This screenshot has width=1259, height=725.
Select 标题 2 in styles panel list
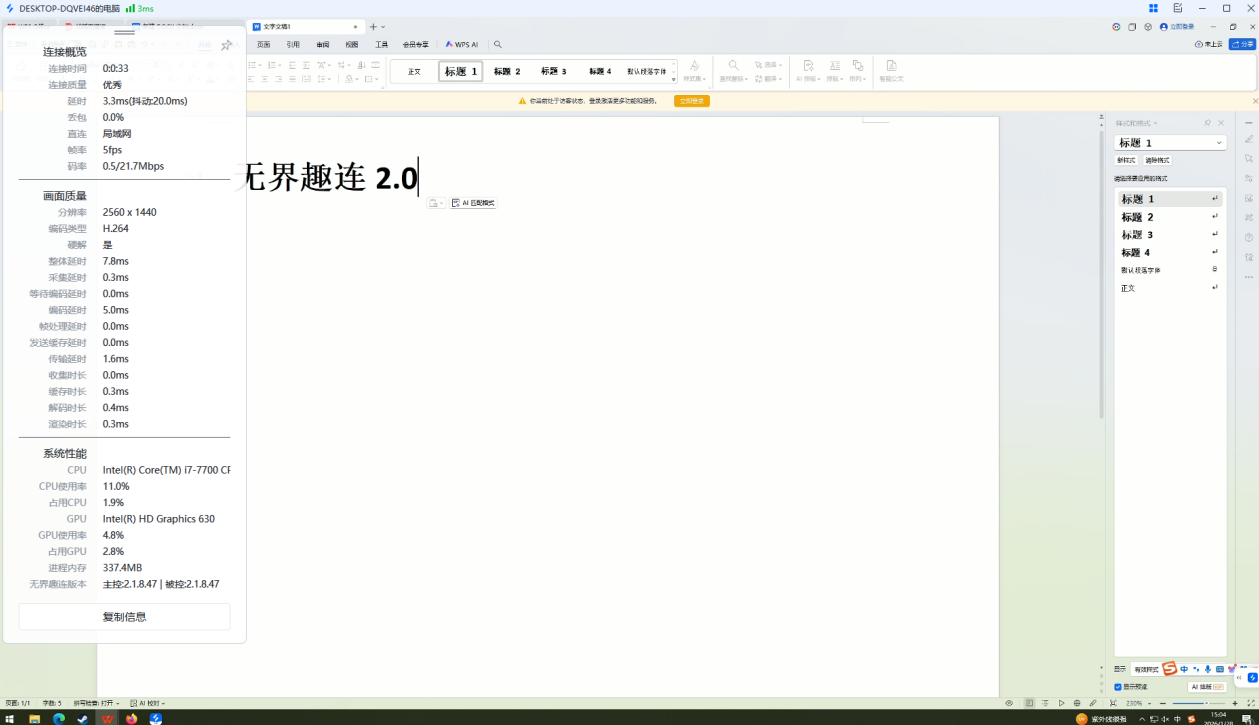[1170, 217]
